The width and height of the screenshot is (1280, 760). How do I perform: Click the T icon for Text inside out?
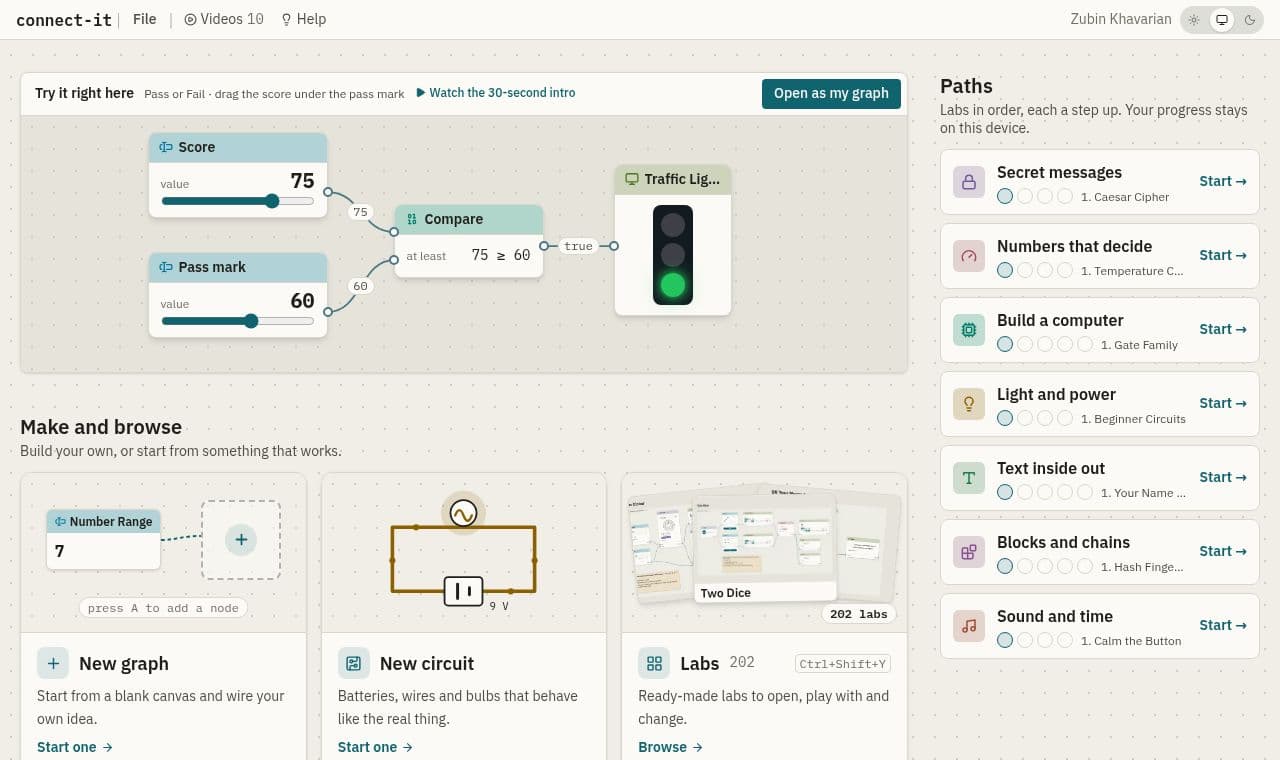tap(969, 478)
